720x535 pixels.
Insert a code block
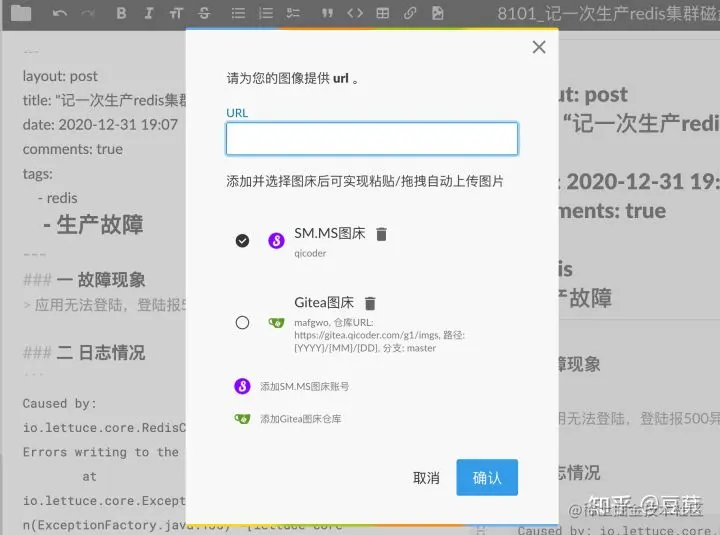click(355, 13)
